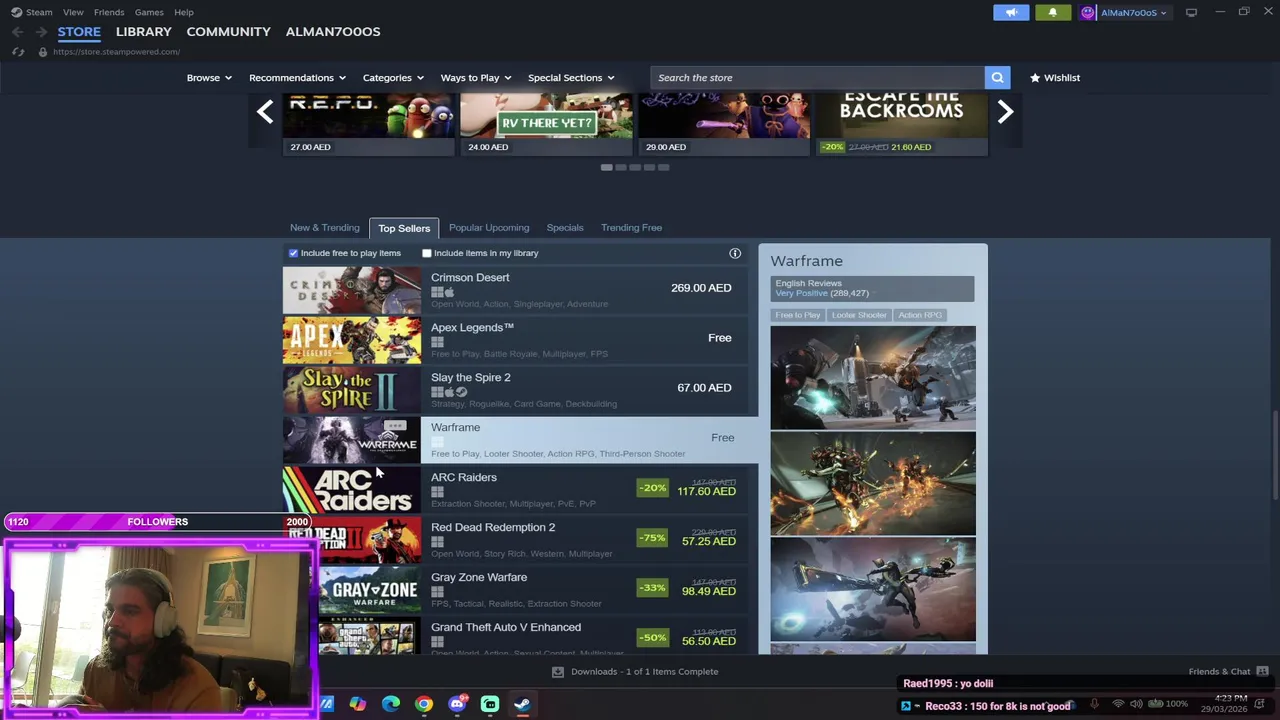Expand Special Sections dropdown

[571, 77]
